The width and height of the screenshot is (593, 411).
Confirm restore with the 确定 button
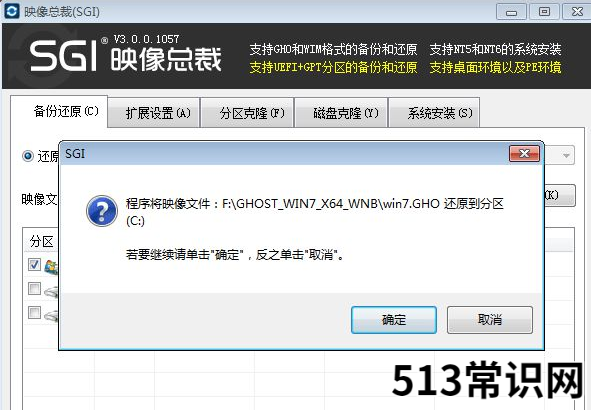394,320
